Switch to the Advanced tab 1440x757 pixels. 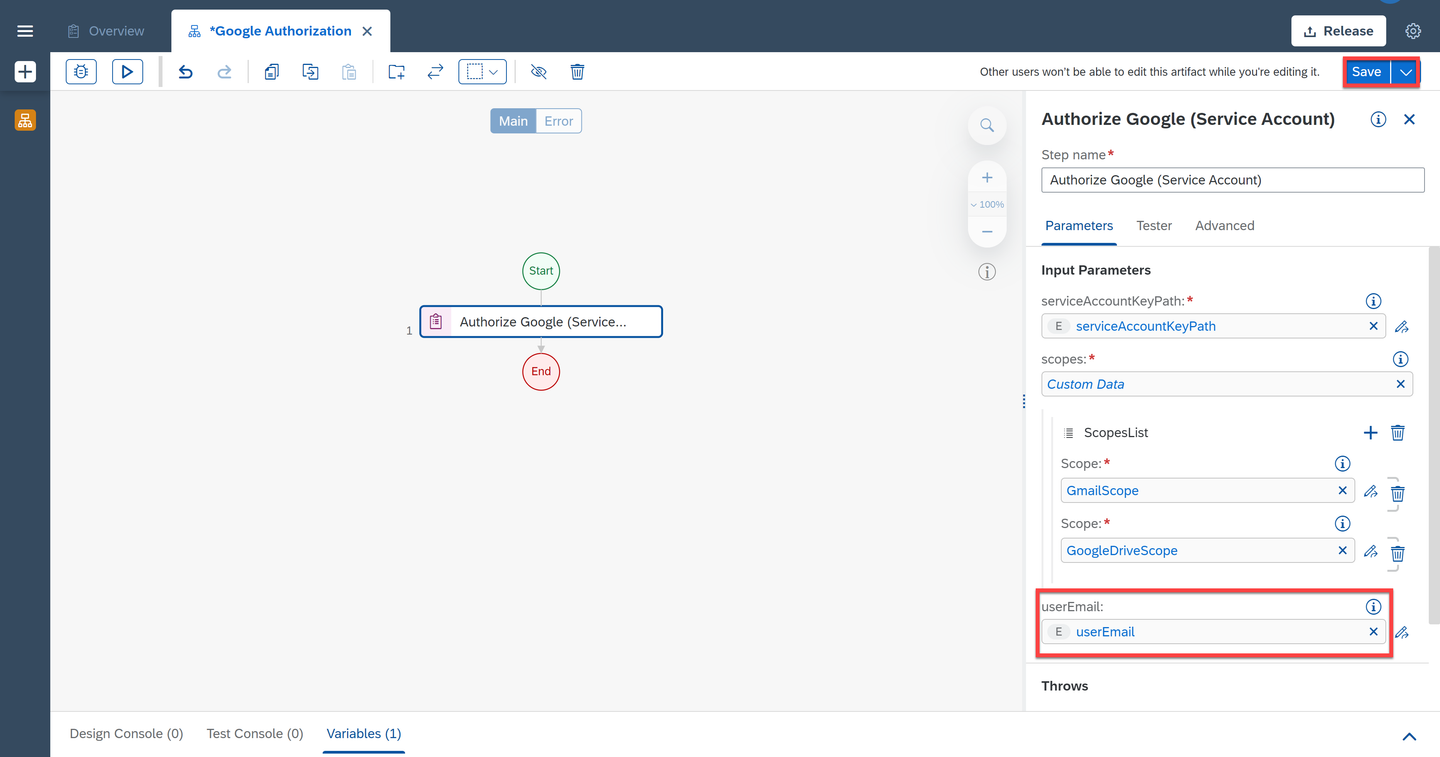click(x=1225, y=226)
